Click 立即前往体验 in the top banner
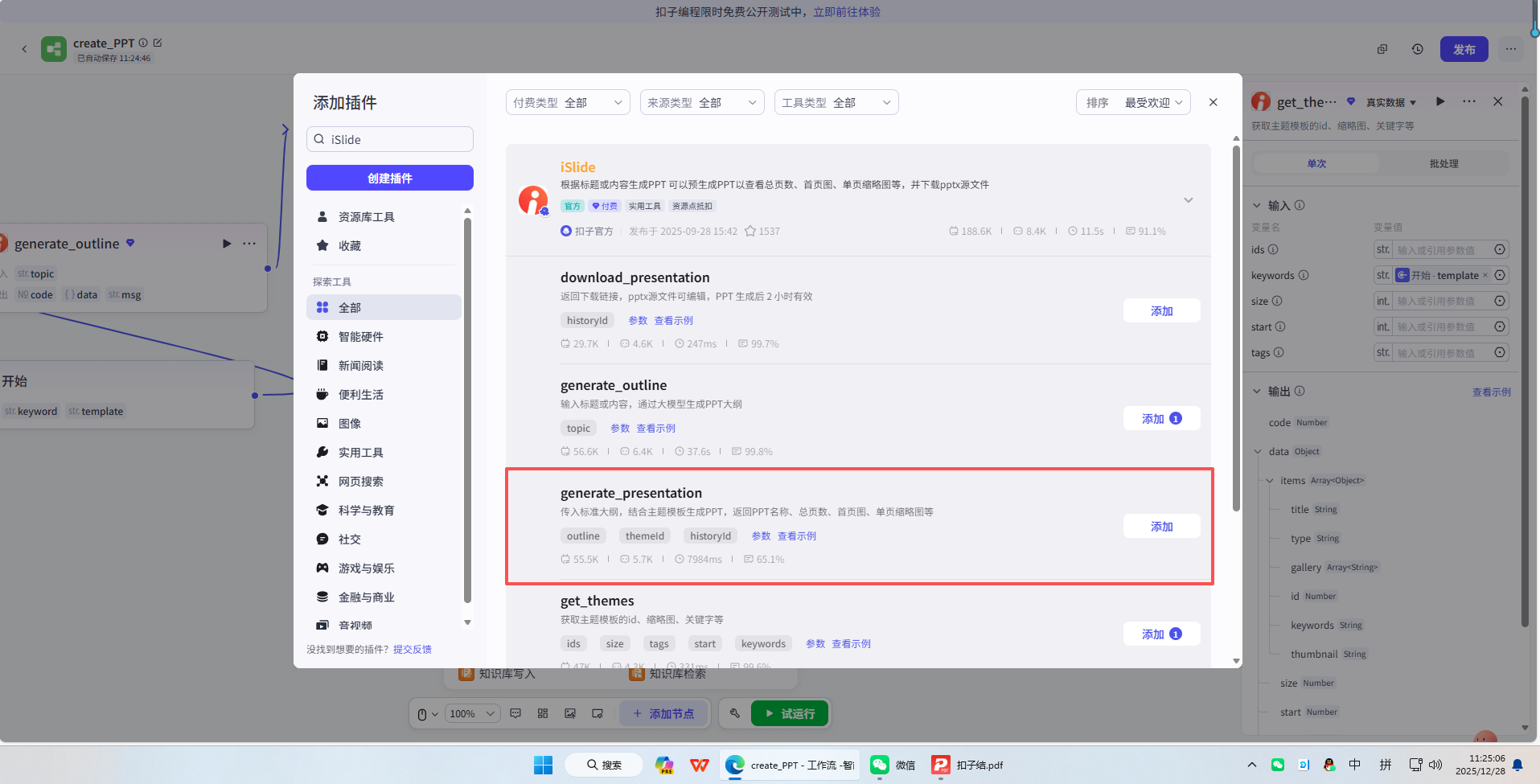Viewport: 1540px width, 784px height. click(x=847, y=12)
